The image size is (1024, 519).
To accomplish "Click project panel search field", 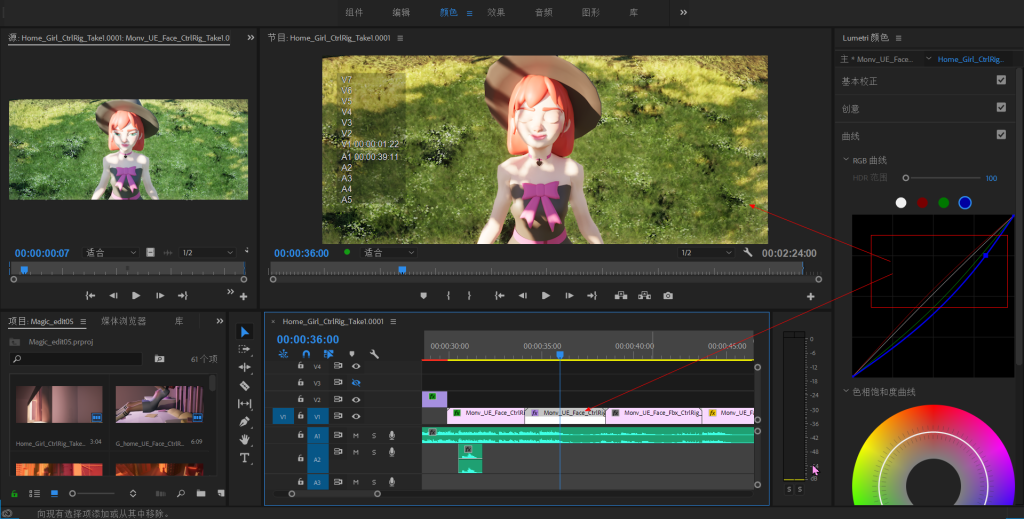I will pyautogui.click(x=76, y=359).
